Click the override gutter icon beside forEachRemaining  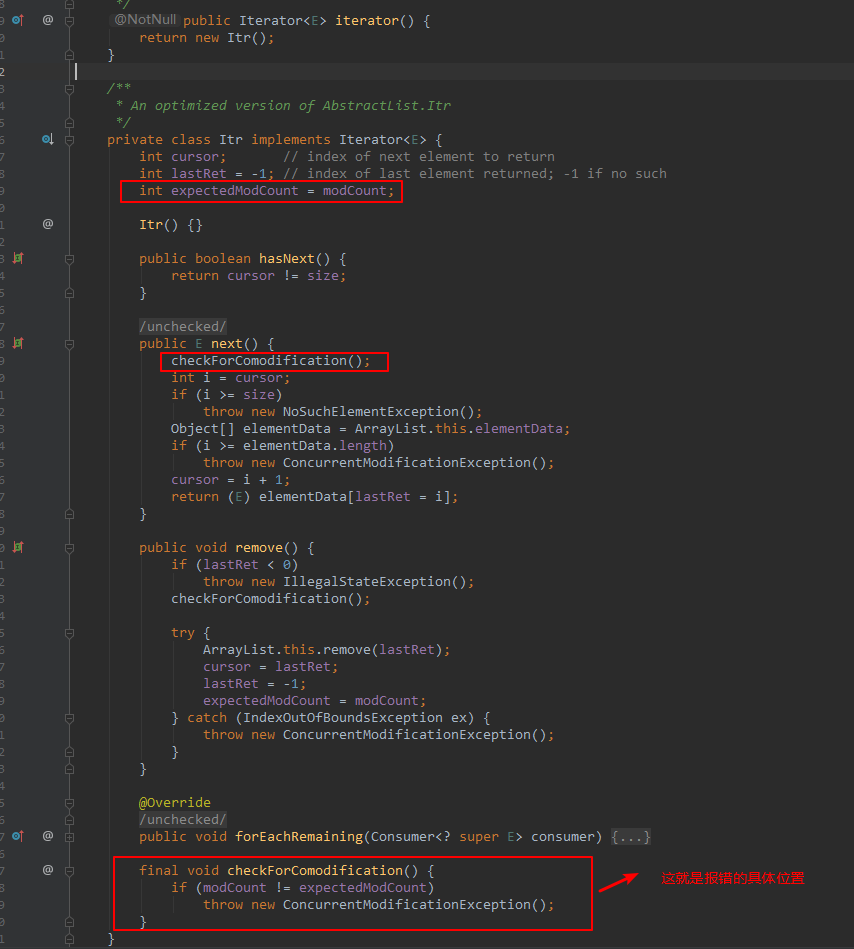point(18,836)
